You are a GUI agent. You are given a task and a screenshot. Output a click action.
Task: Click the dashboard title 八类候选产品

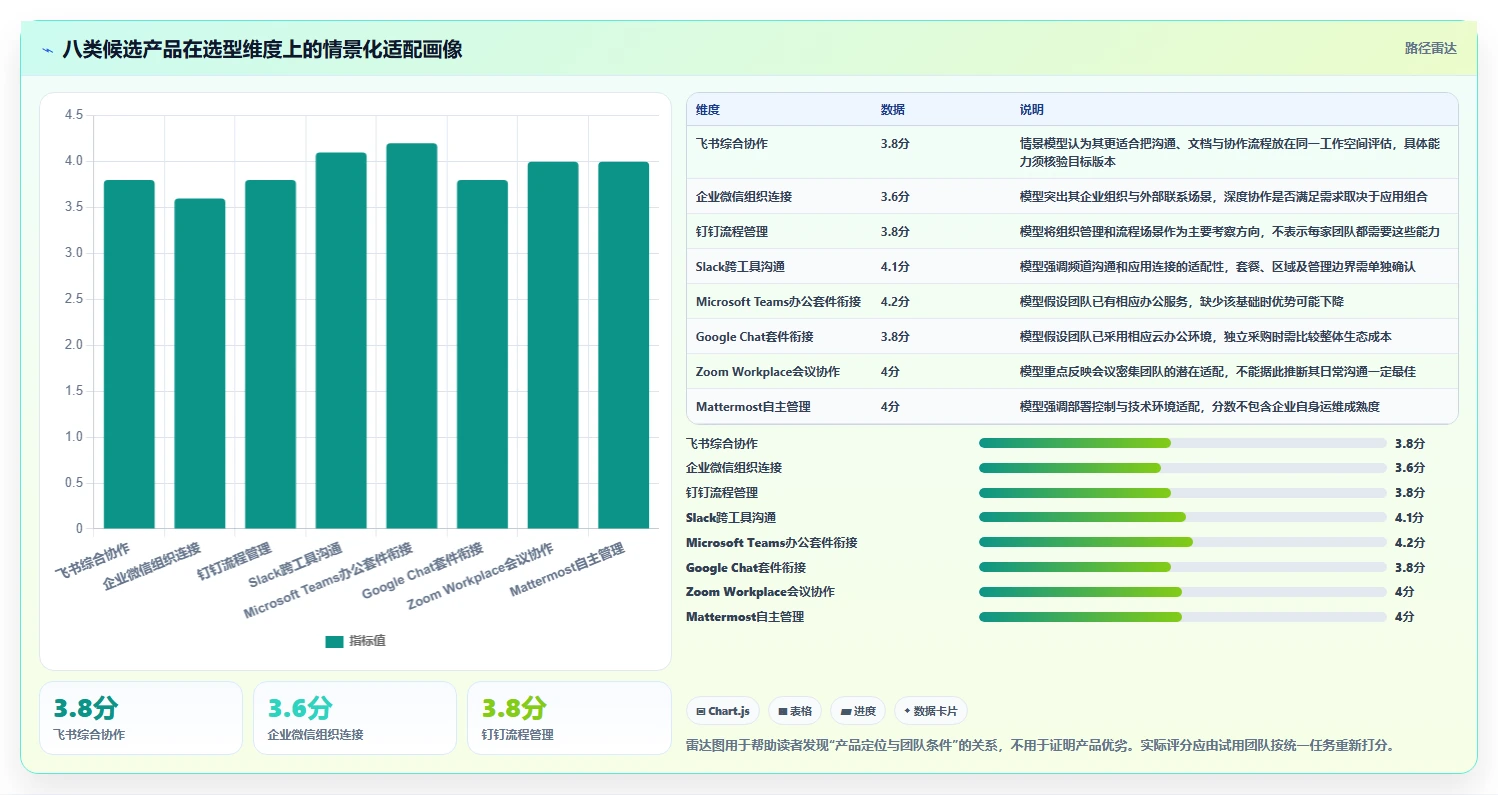point(262,49)
